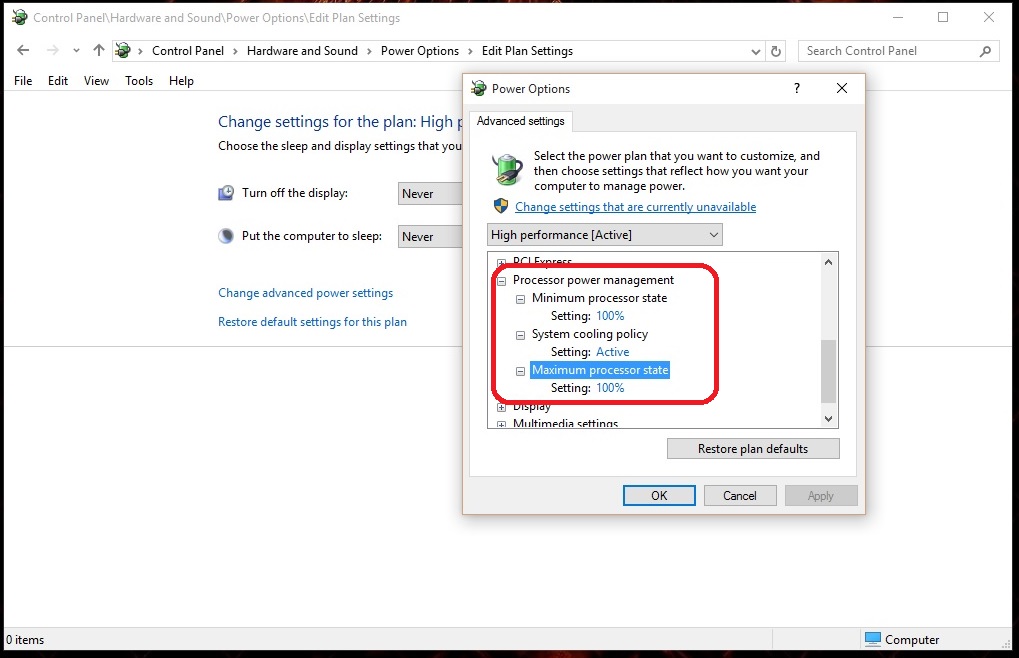The height and width of the screenshot is (658, 1019).
Task: Go up one folder level with Up arrow
Action: [98, 50]
